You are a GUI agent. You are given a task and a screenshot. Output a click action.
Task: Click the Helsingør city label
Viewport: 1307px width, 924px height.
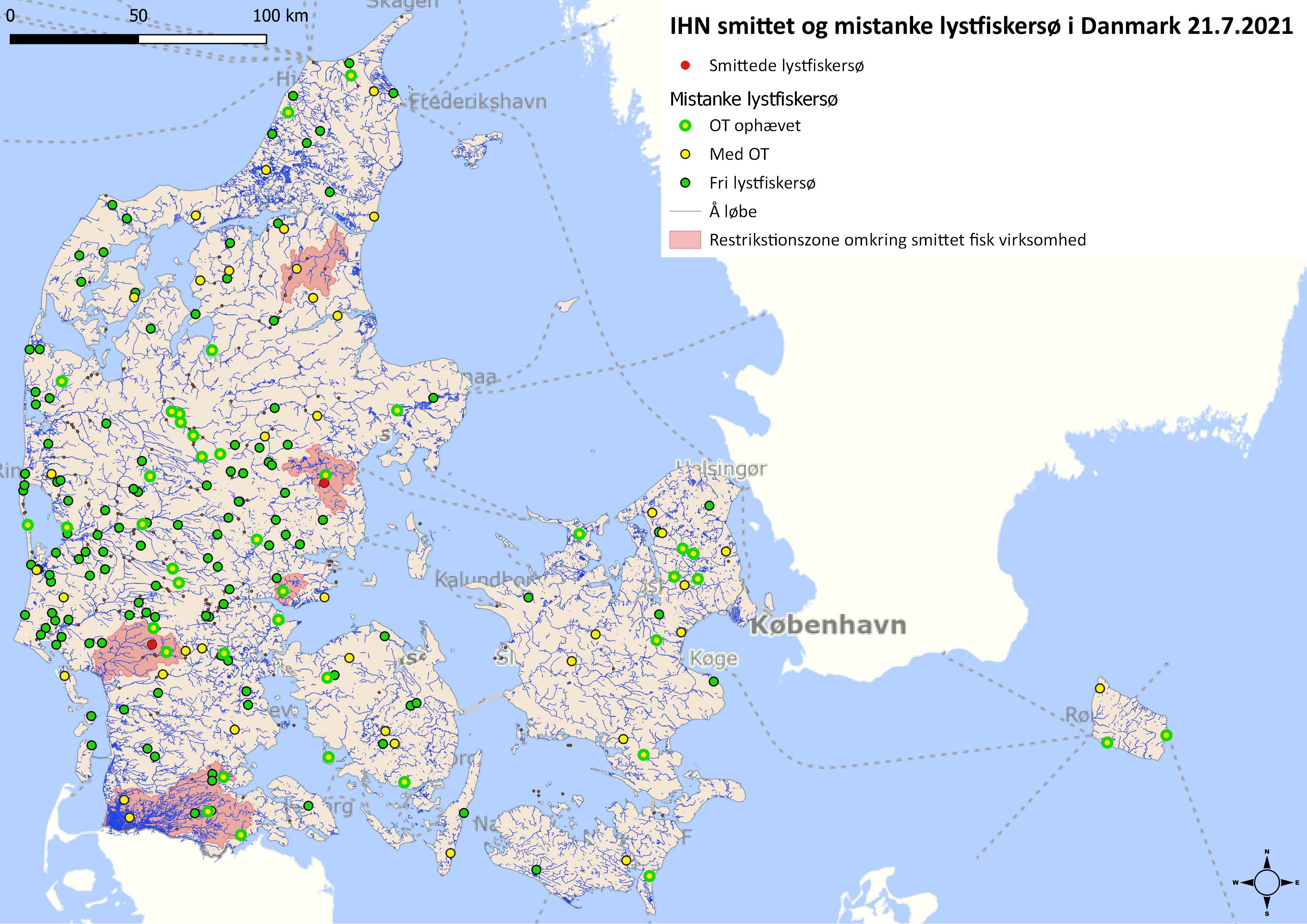tap(722, 469)
